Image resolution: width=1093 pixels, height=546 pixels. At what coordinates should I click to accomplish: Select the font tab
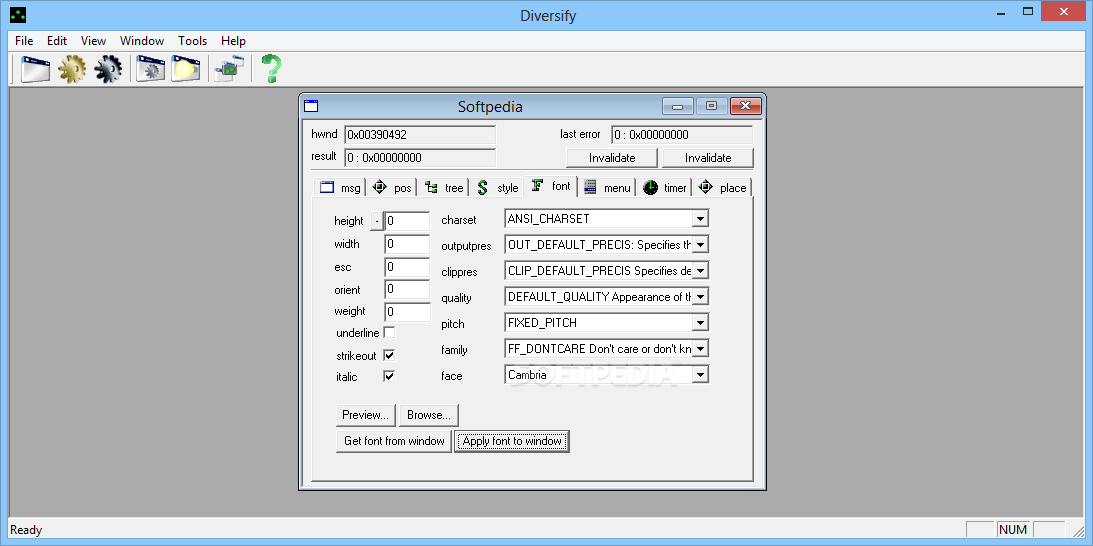(x=551, y=186)
